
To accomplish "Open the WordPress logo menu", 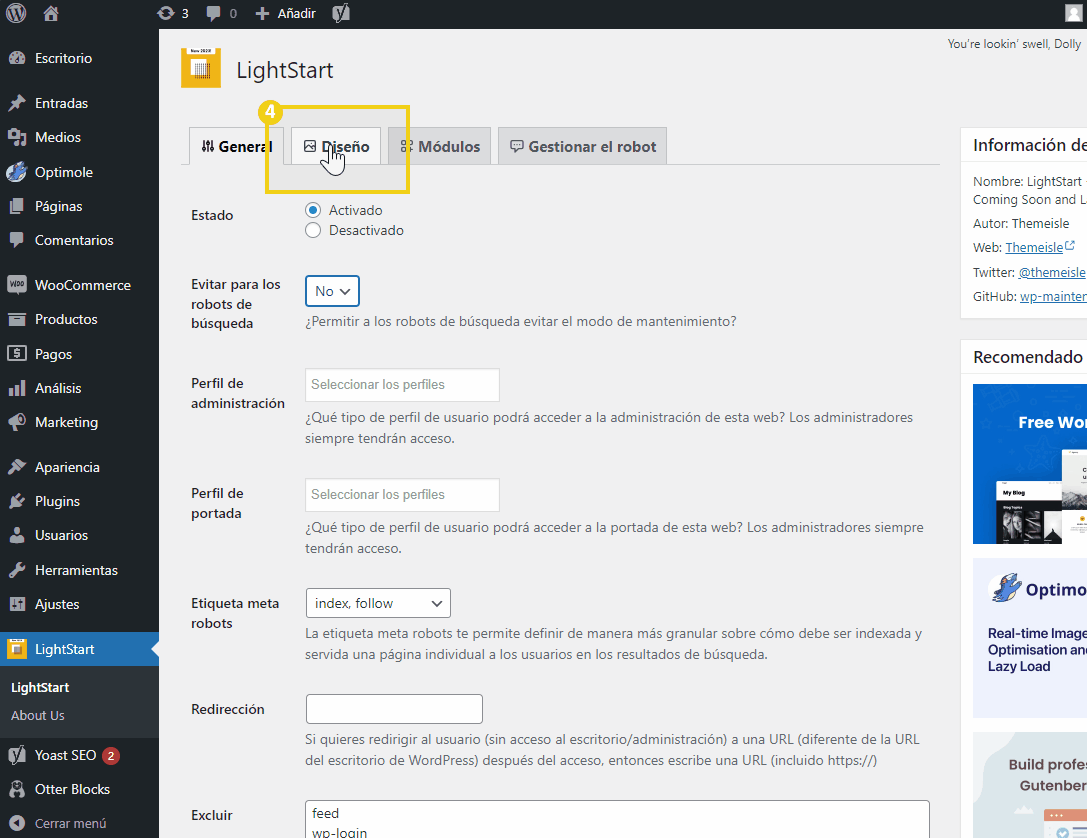I will click(x=16, y=13).
